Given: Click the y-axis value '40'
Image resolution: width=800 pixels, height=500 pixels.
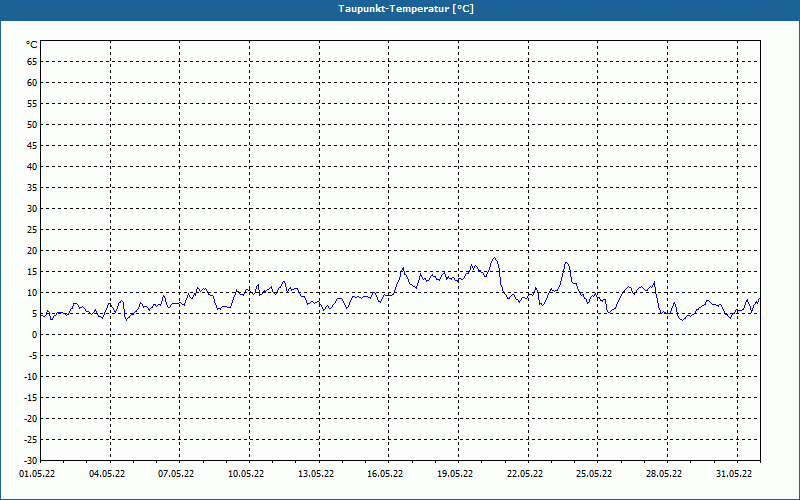Looking at the screenshot, I should pyautogui.click(x=32, y=167).
